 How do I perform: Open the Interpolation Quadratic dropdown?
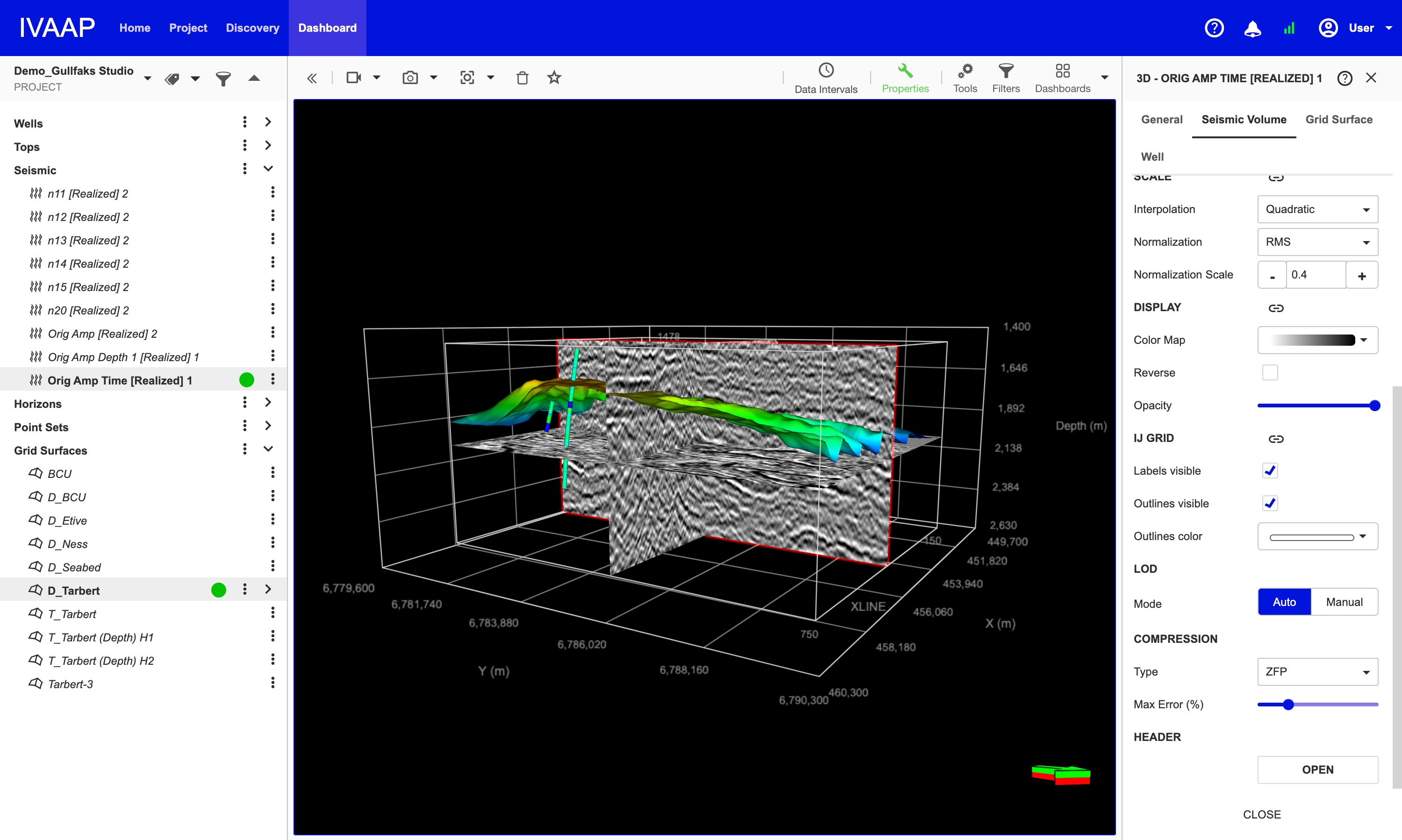[1317, 209]
